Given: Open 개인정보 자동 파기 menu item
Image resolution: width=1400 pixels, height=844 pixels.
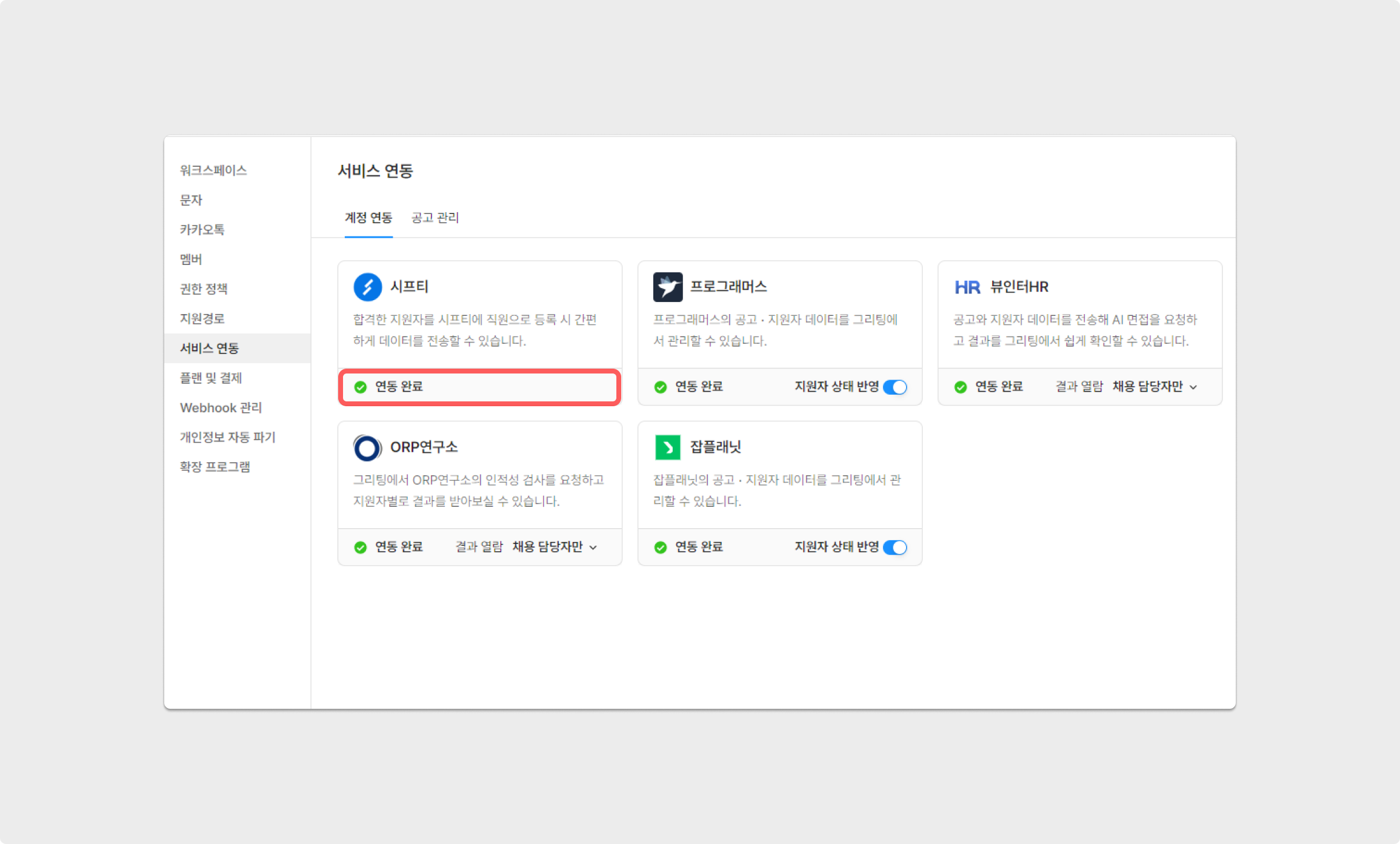Looking at the screenshot, I should (x=227, y=437).
